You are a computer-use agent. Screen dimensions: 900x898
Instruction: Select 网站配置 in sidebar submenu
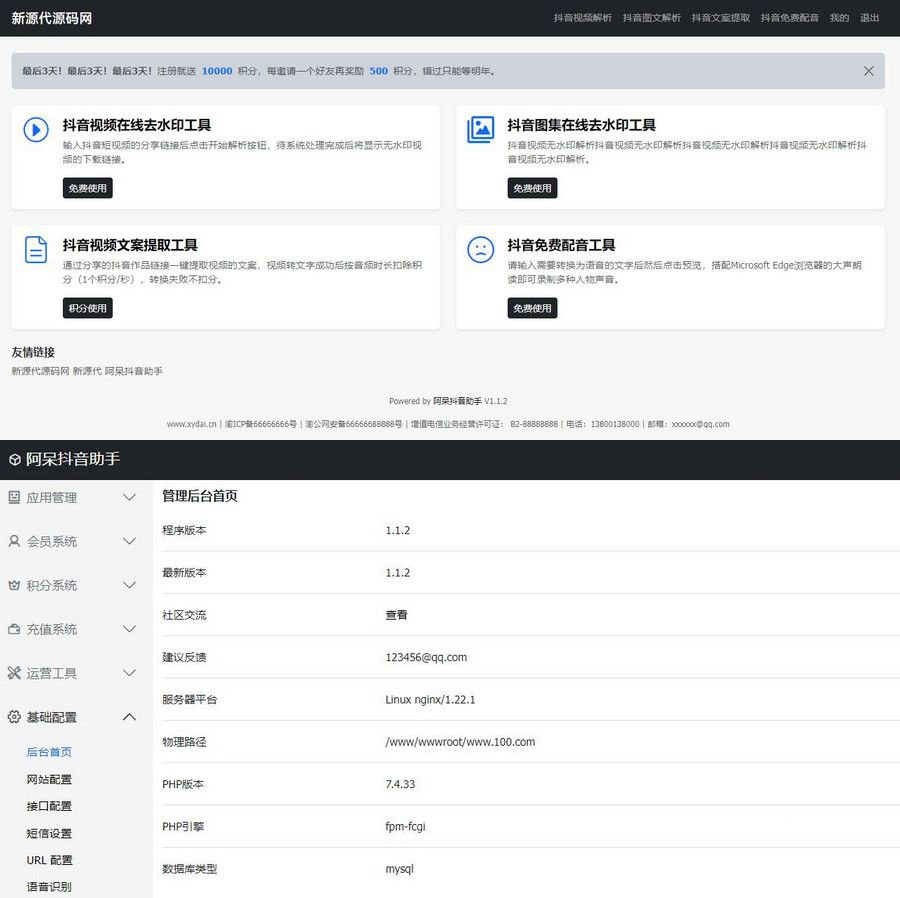(49, 779)
